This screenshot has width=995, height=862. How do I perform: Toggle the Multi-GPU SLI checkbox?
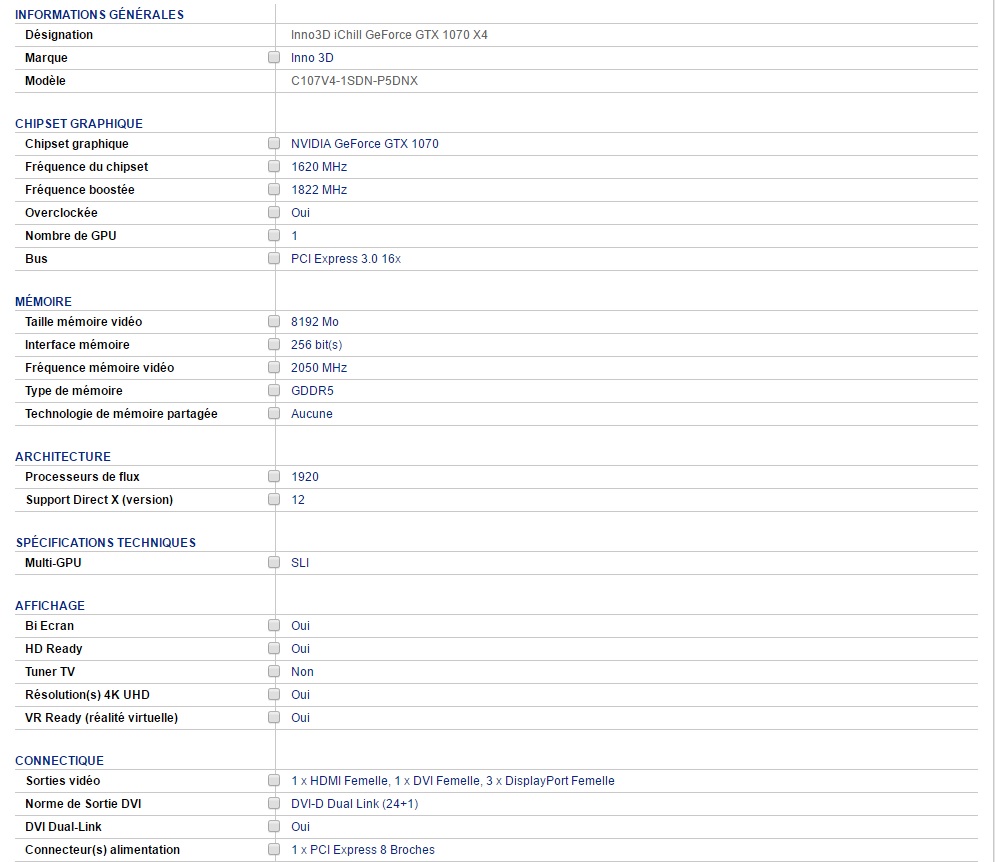(274, 563)
